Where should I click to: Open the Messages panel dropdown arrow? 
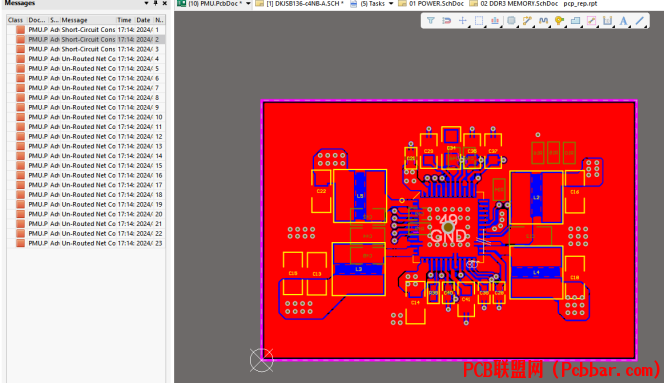(x=146, y=3)
